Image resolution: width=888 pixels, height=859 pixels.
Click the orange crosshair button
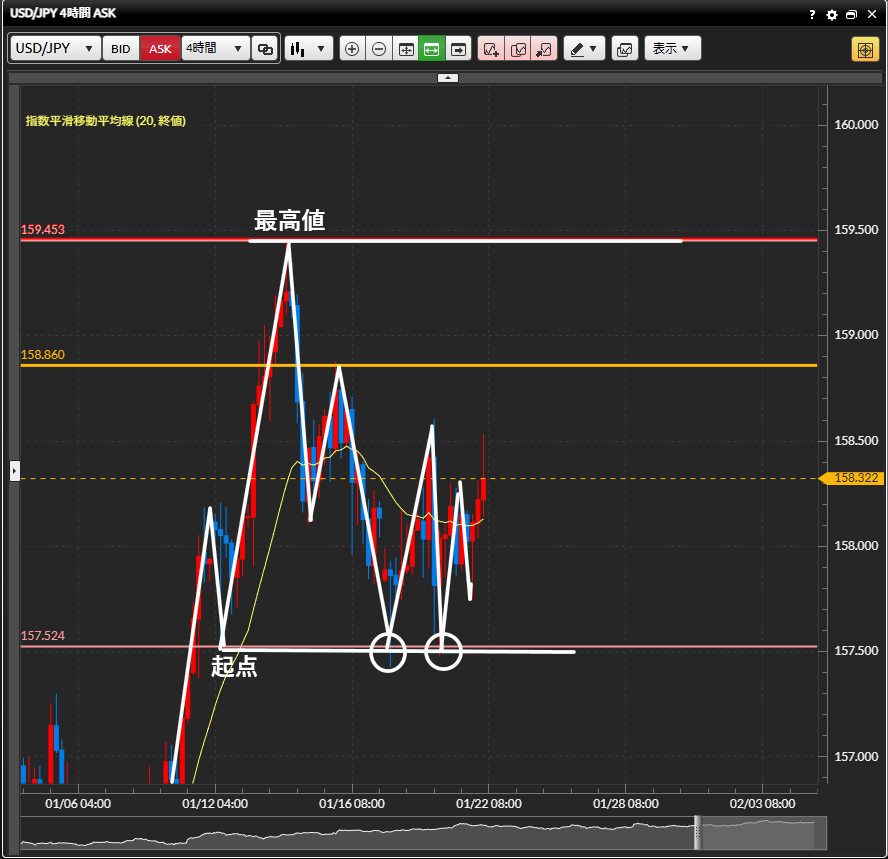864,49
